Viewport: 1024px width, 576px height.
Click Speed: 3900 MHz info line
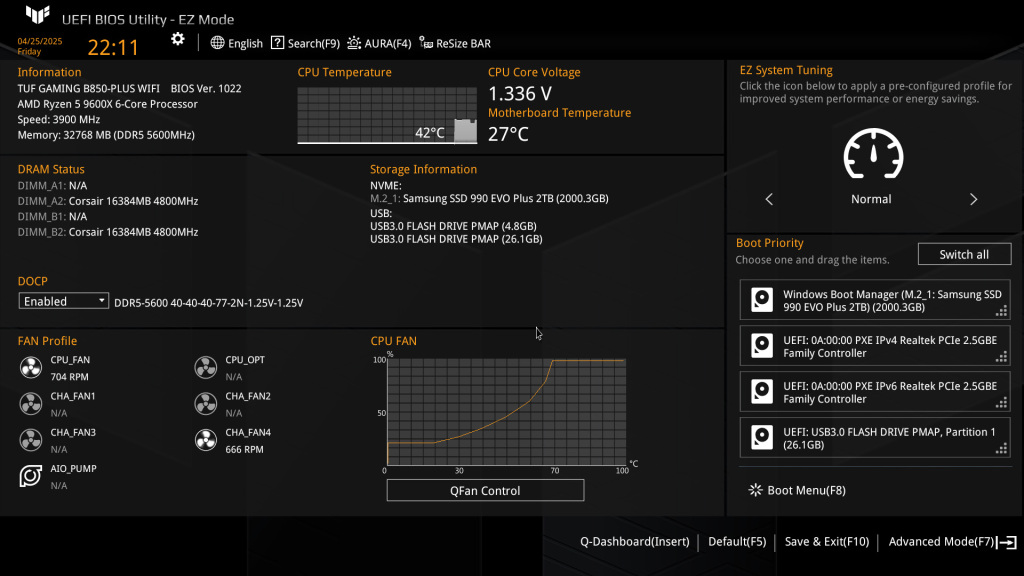click(x=59, y=120)
